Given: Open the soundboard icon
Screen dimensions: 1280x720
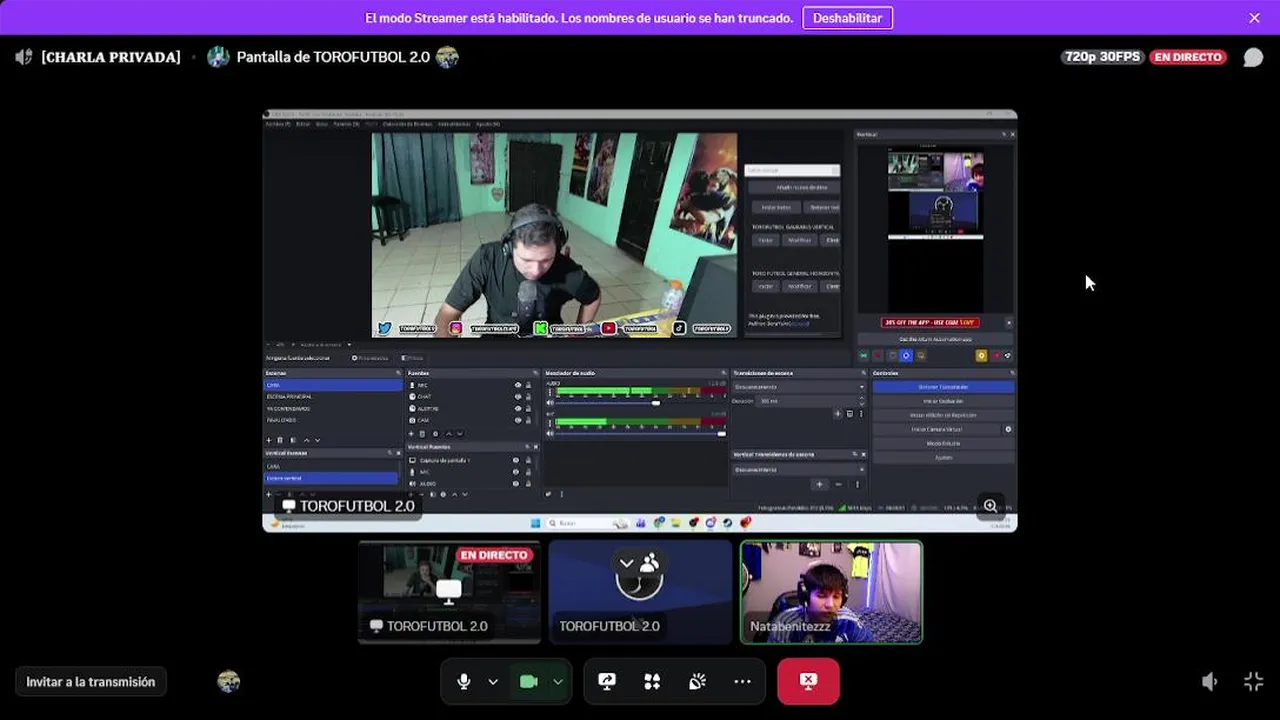Looking at the screenshot, I should 697,682.
